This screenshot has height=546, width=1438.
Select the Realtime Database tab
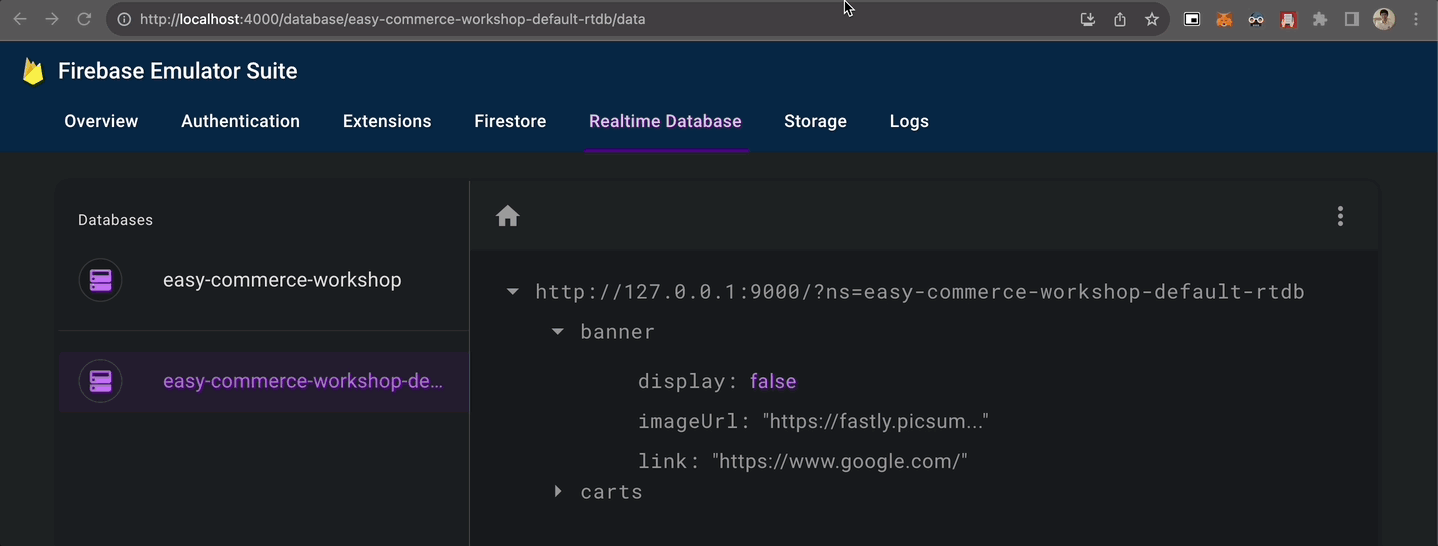click(665, 121)
